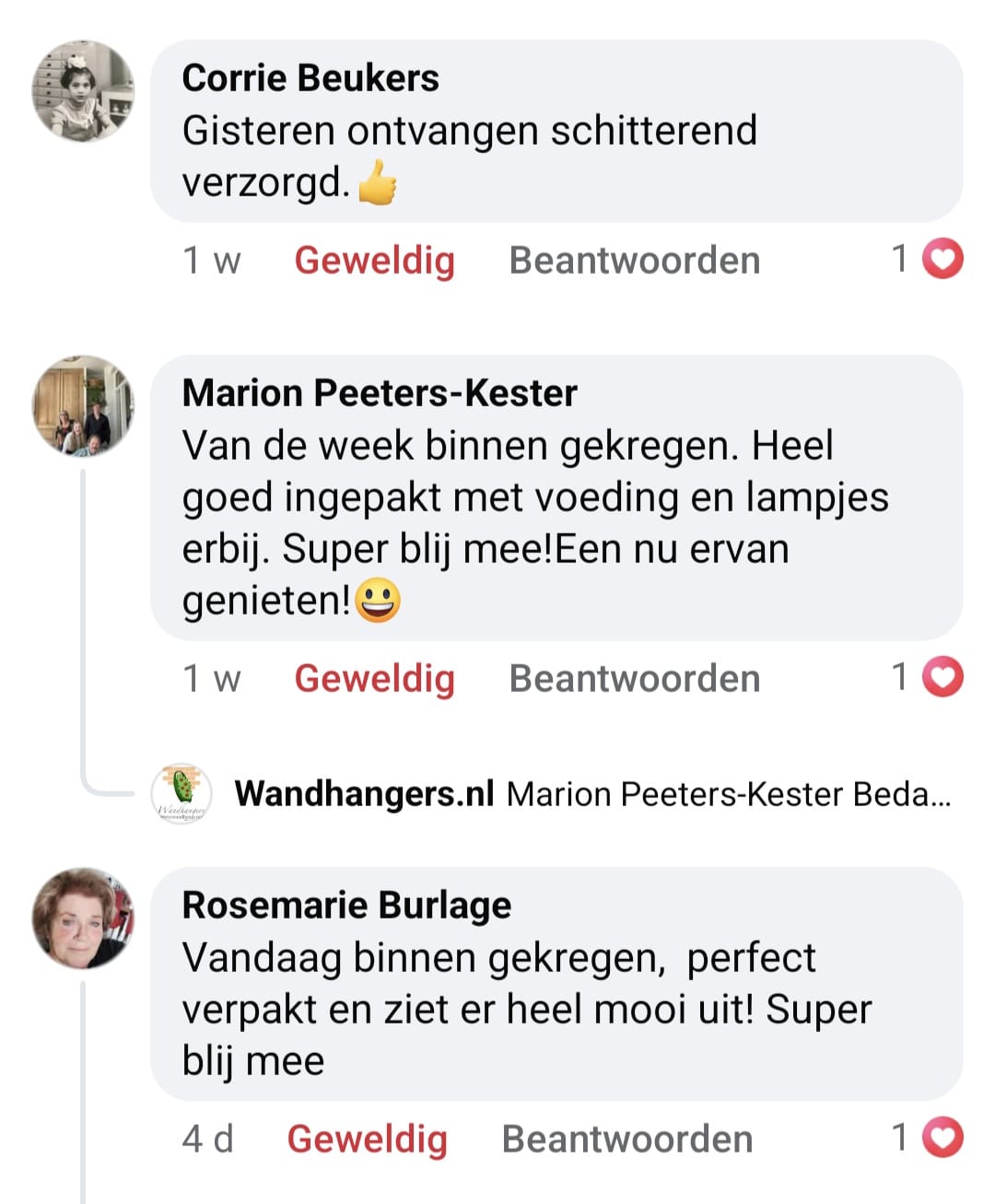Click the 4 d timestamp on Rosemarie's comment

207,1140
